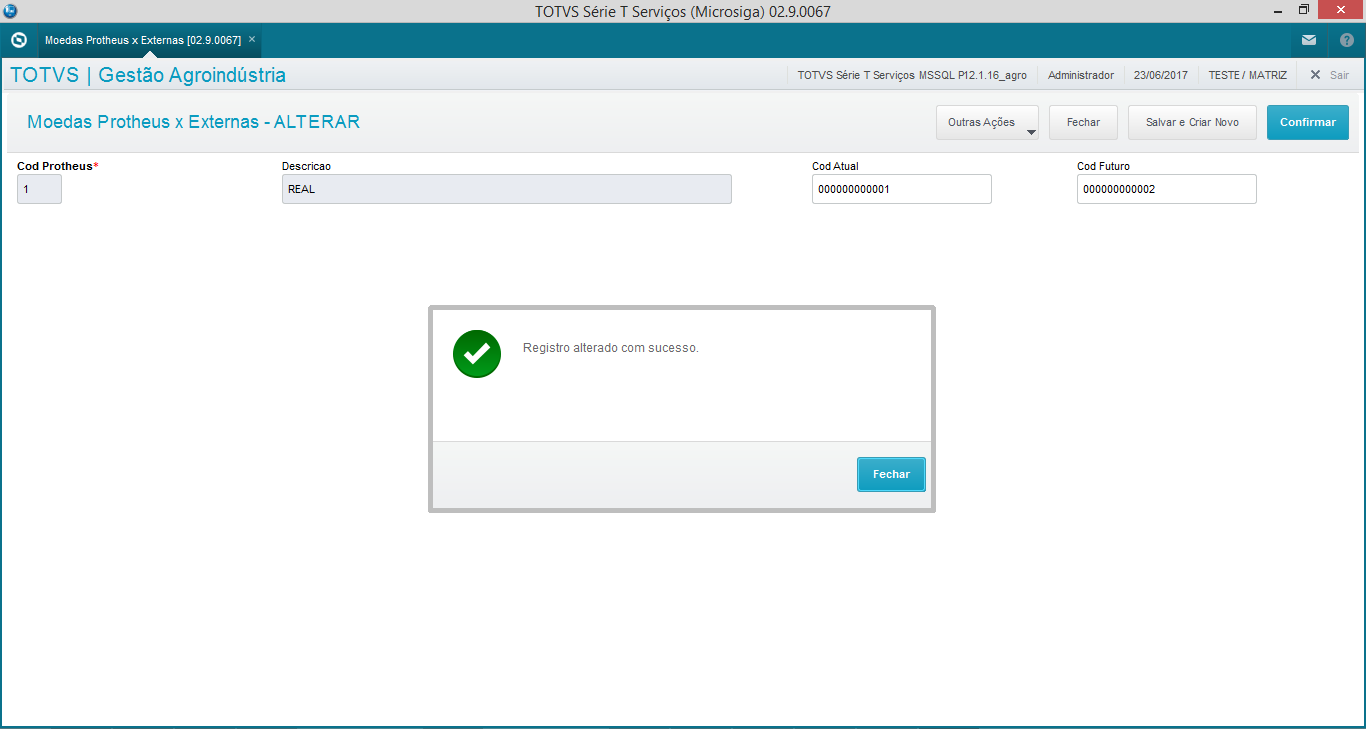Click the TESTE / MATRIZ branch label
The width and height of the screenshot is (1366, 729).
pyautogui.click(x=1248, y=75)
